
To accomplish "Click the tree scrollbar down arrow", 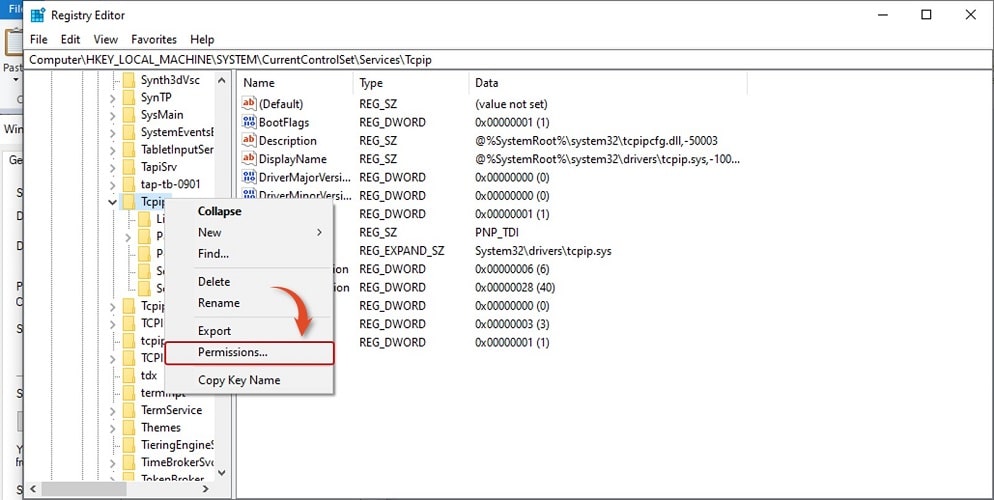I will point(221,472).
